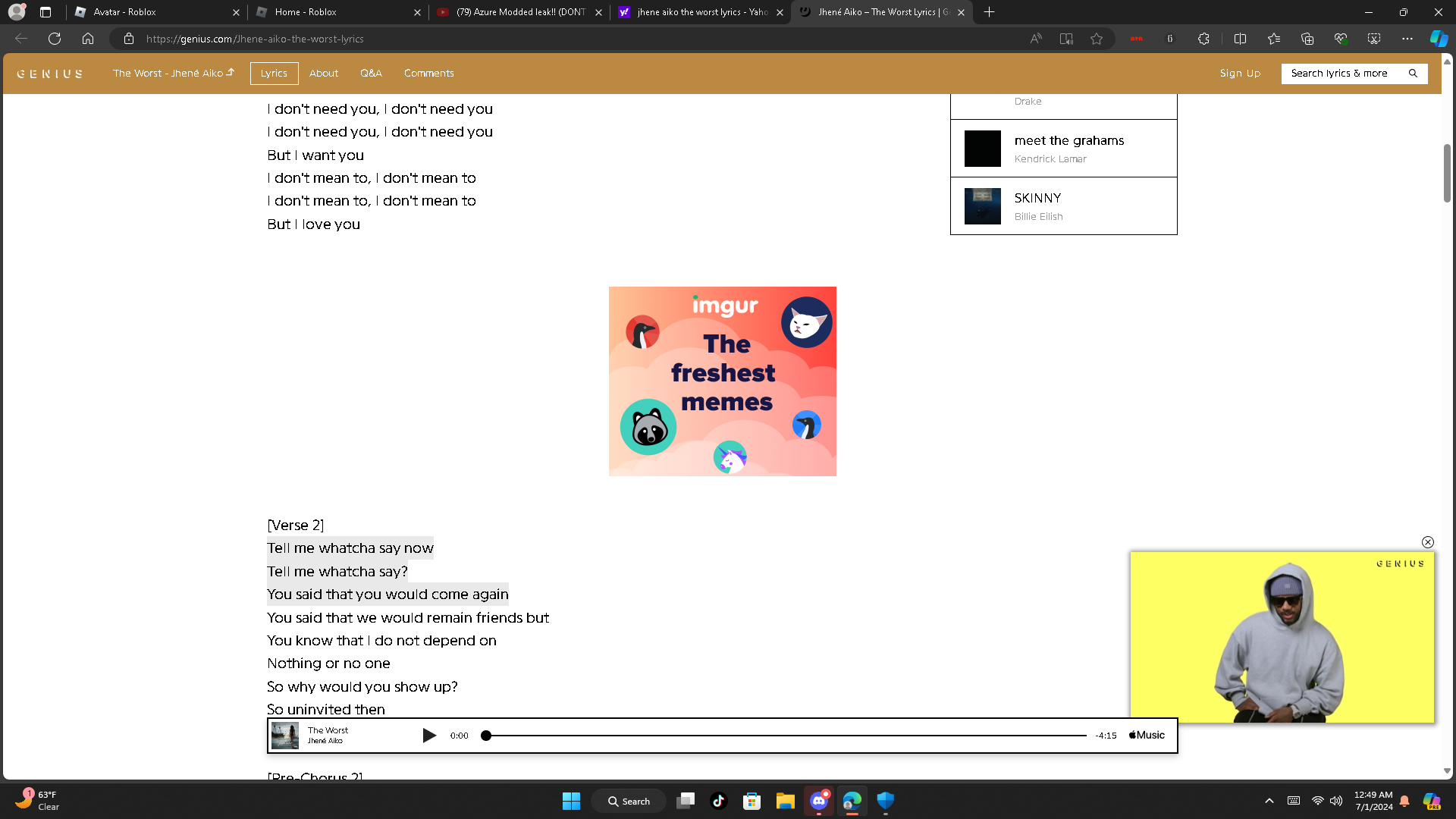Show hidden system tray icons
Screen dimensions: 1456x819
(1269, 801)
